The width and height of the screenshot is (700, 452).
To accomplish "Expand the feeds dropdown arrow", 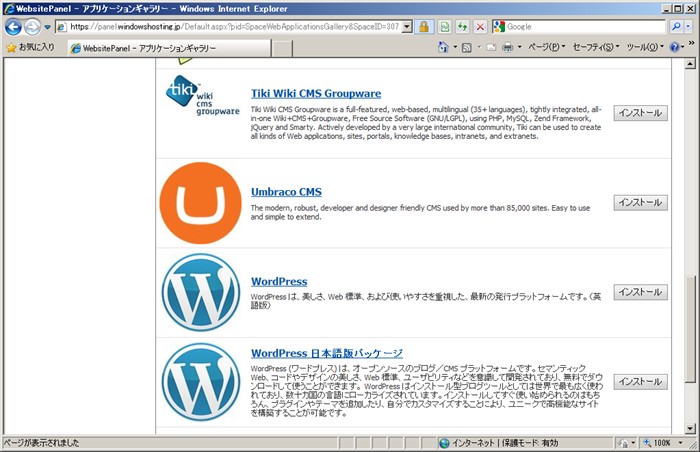I will 479,47.
